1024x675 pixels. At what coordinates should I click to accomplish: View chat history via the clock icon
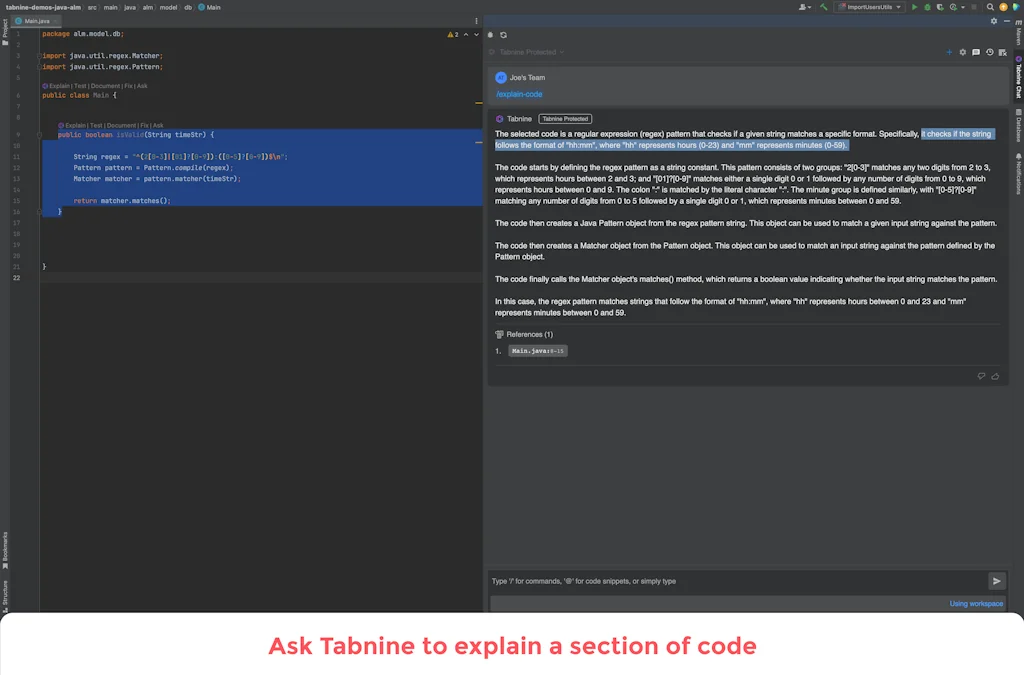pyautogui.click(x=990, y=51)
